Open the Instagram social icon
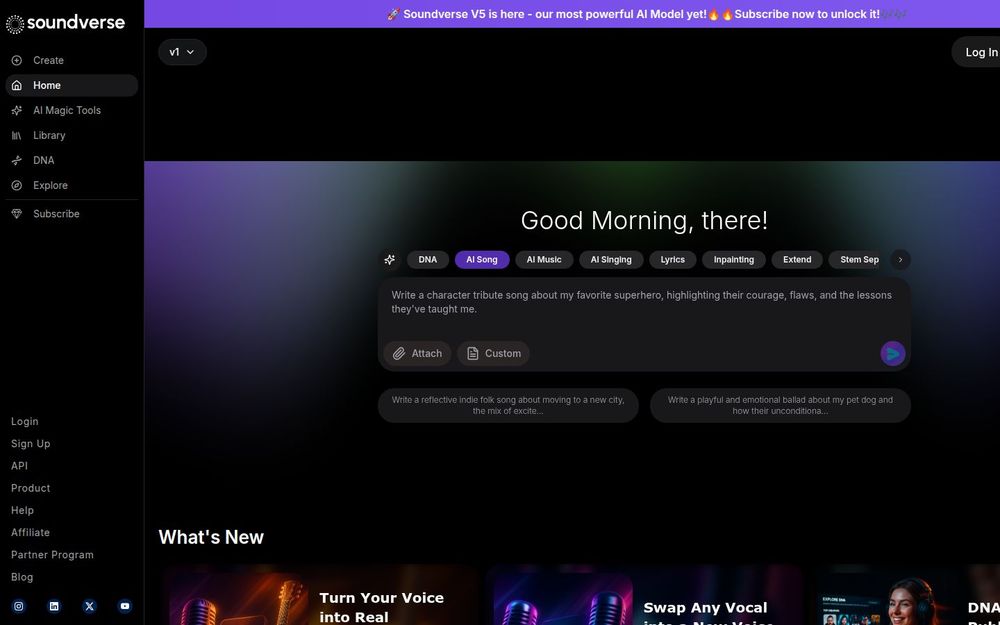Screen dimensions: 1000x625 (18, 606)
